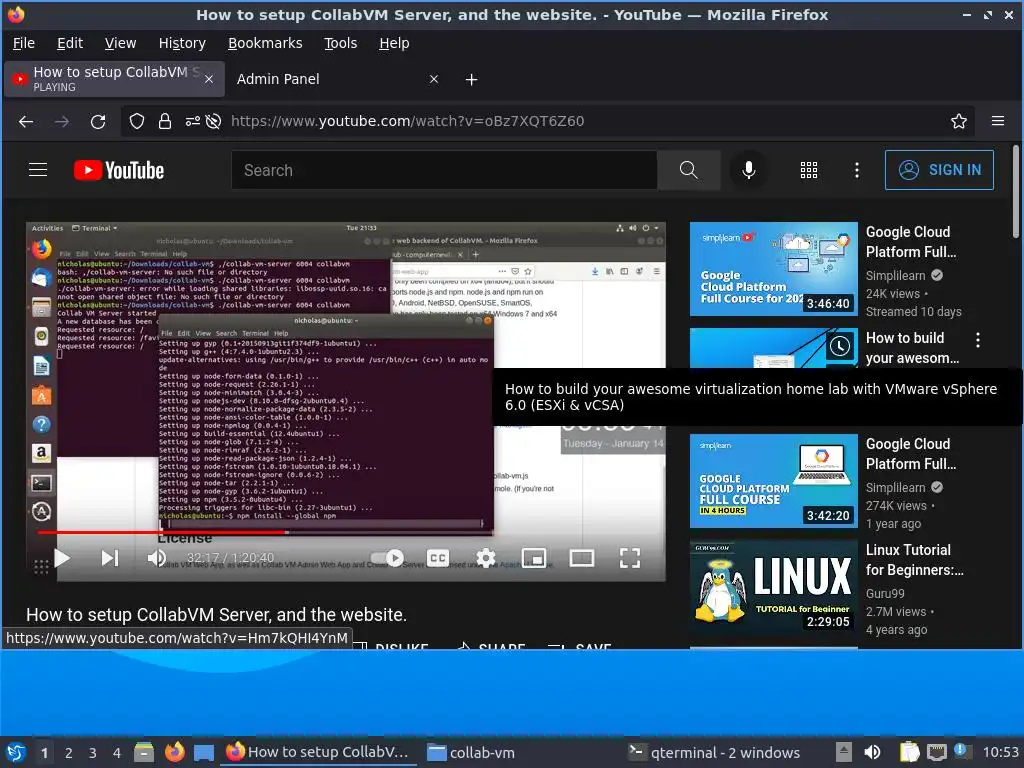Open the player settings gear
Screen dimensions: 1024x768
point(486,558)
